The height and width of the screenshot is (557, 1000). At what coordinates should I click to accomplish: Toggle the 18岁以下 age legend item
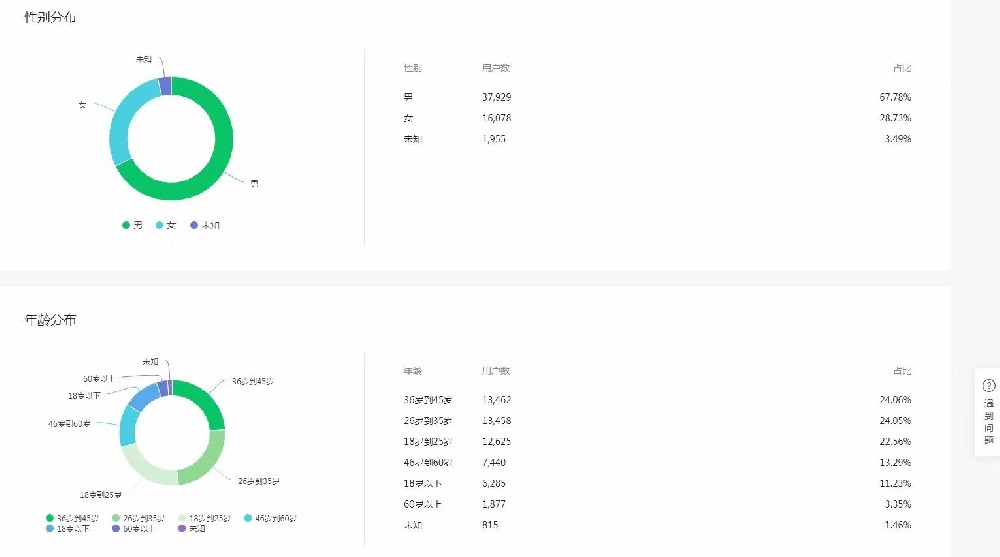pyautogui.click(x=68, y=528)
